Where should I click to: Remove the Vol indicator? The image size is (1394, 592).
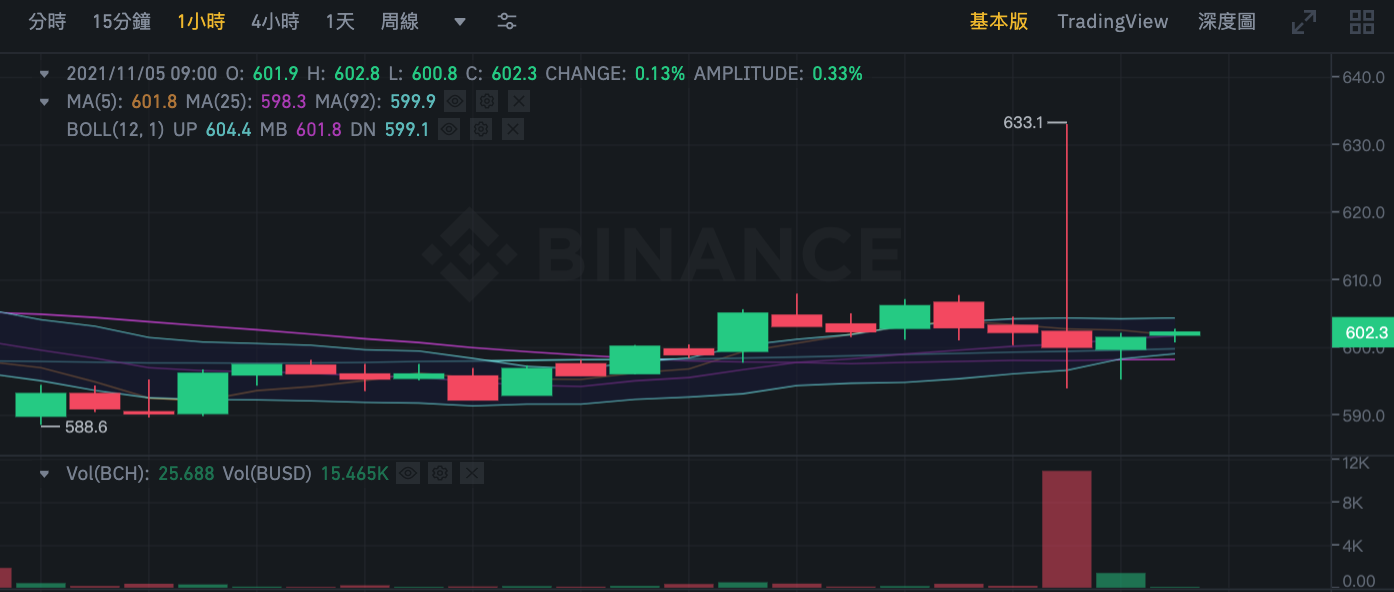472,473
